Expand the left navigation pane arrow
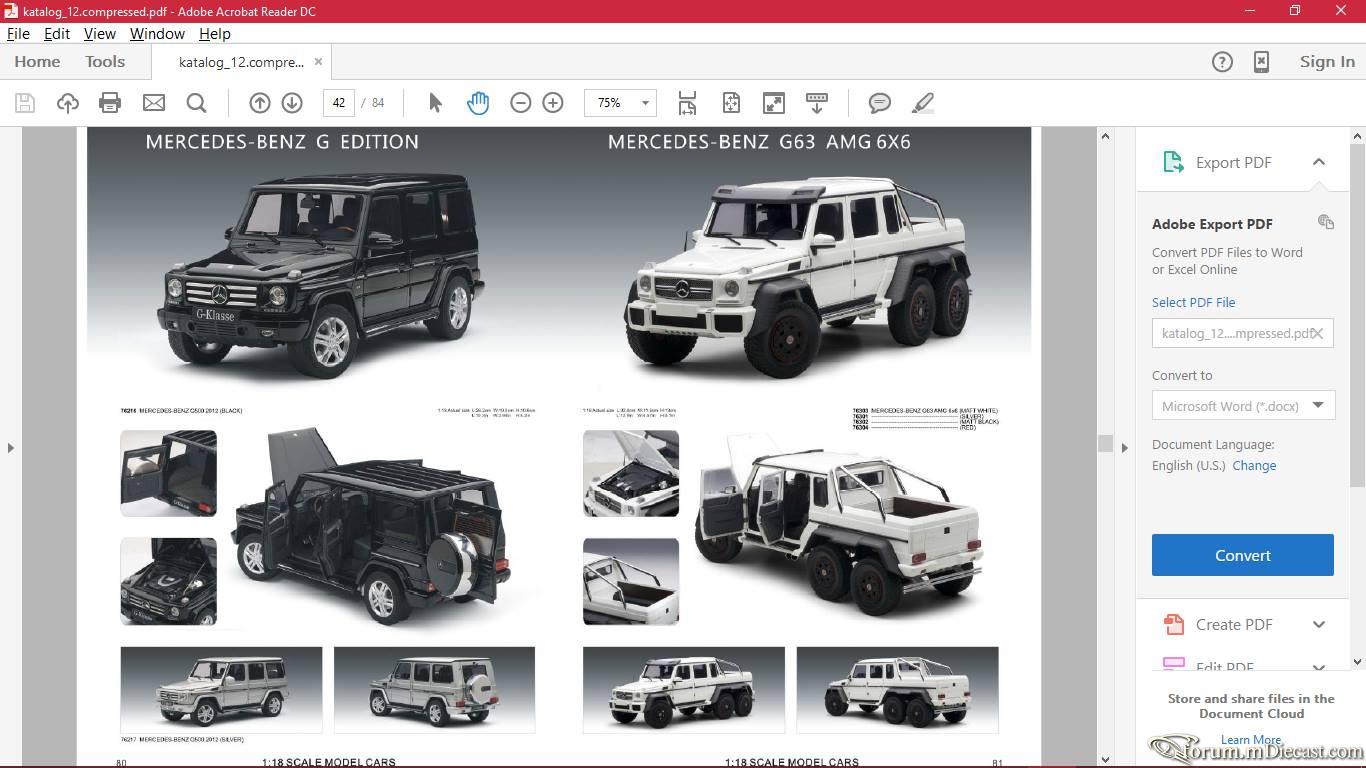This screenshot has width=1366, height=768. click(11, 447)
